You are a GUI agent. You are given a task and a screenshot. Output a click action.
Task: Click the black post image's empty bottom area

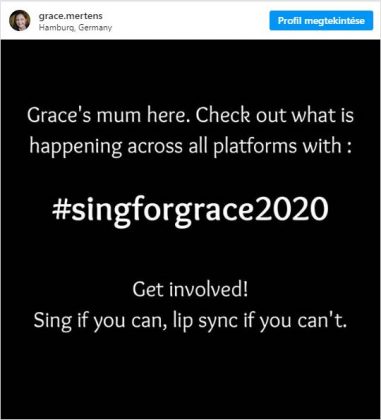[190, 377]
